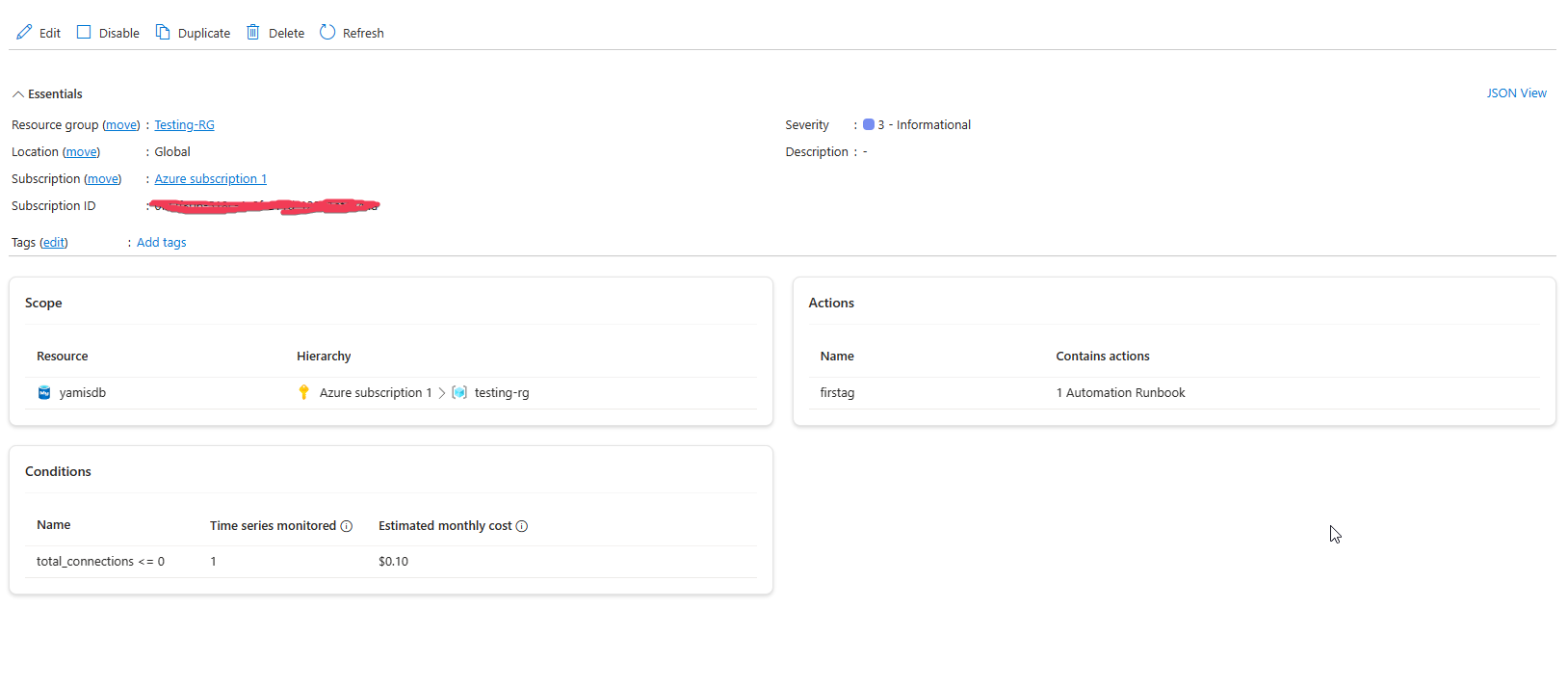This screenshot has height=688, width=1568.
Task: Click the testing-rg resource group icon
Action: [459, 392]
